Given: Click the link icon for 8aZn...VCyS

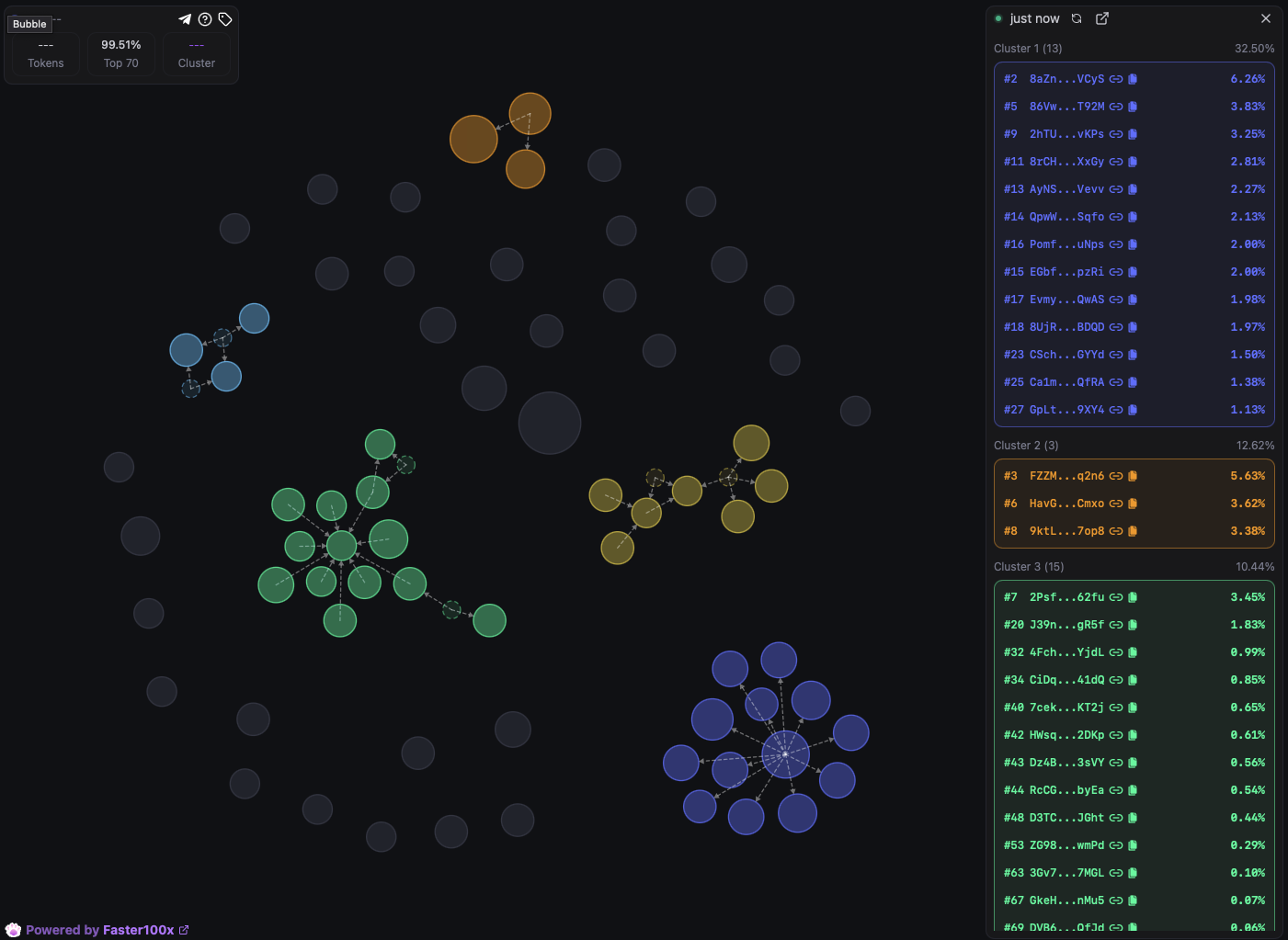Looking at the screenshot, I should coord(1116,79).
